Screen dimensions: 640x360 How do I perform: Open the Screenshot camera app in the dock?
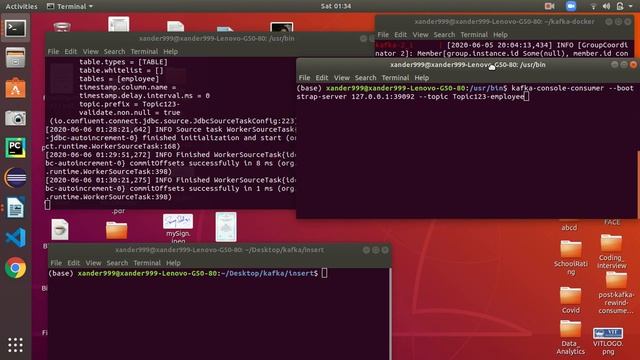pos(16,118)
